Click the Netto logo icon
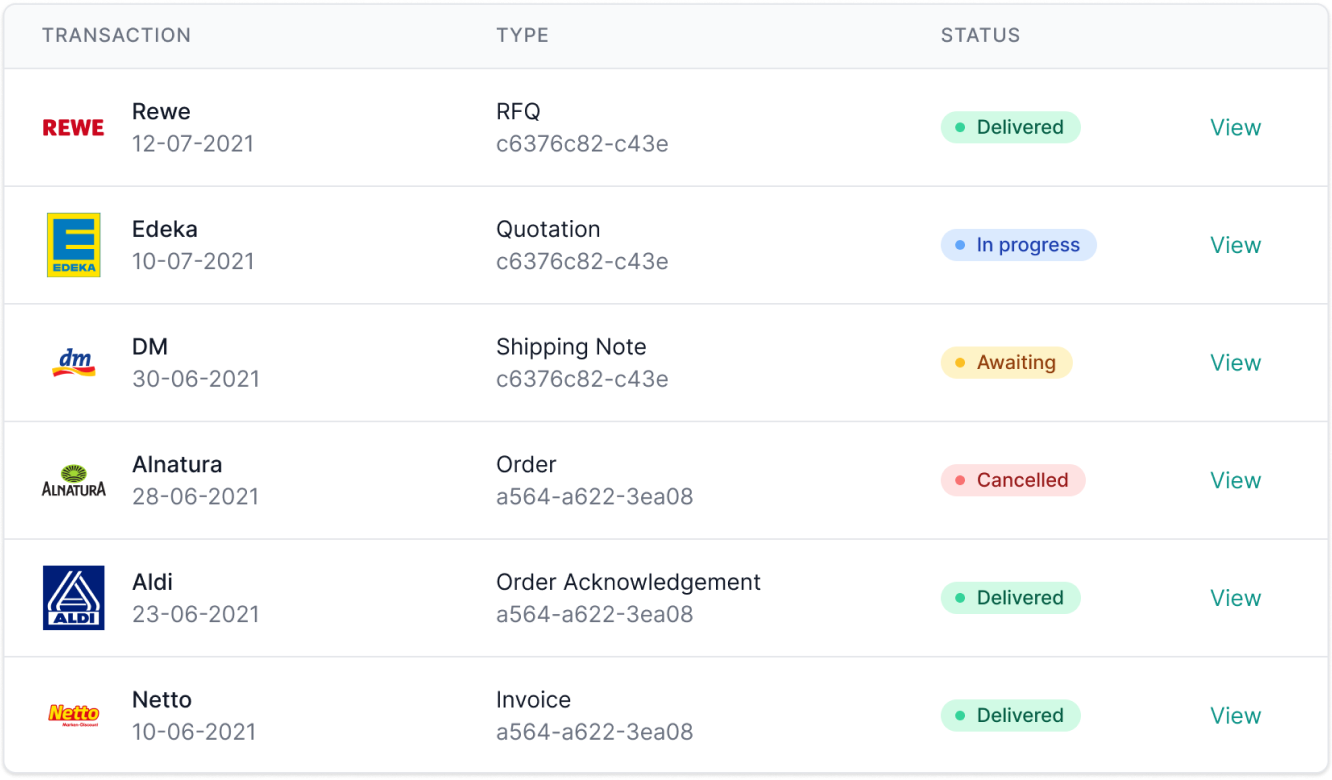 click(73, 715)
